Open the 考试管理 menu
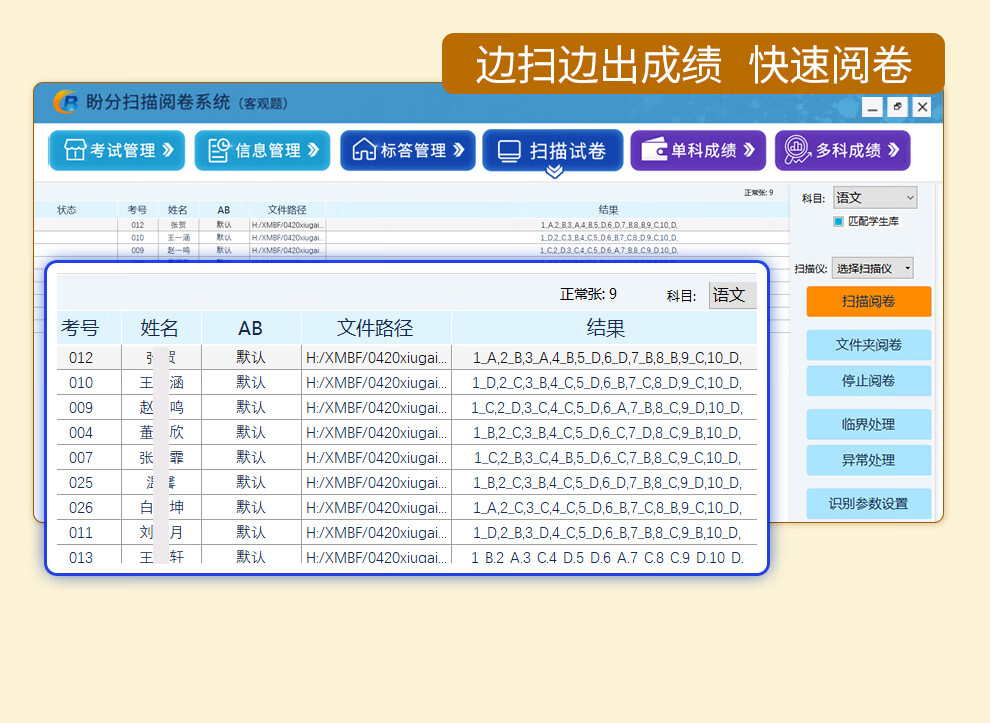The image size is (990, 723). (x=117, y=150)
